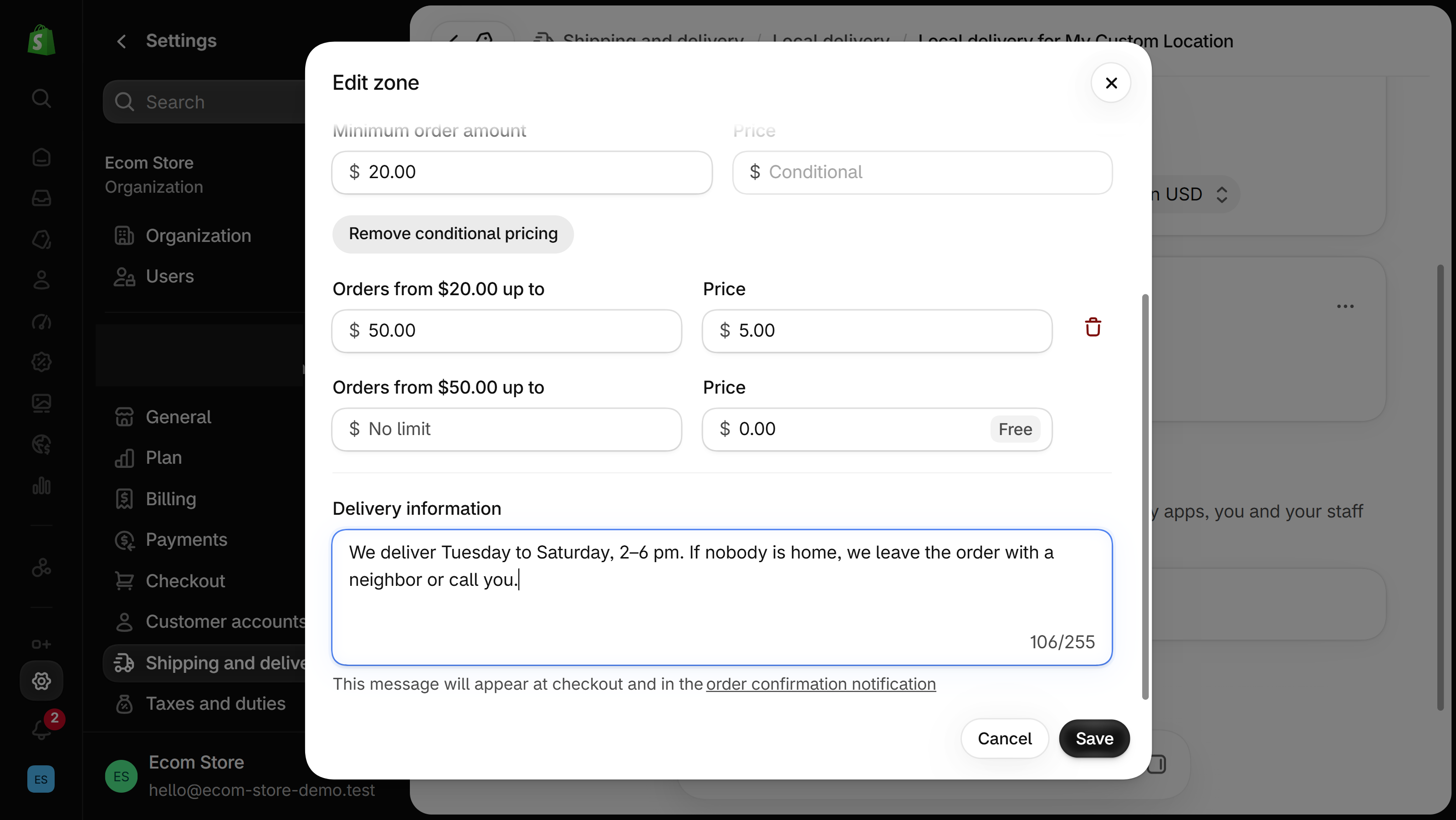Open search from the left rail icon
Screen dimensions: 1456x820
(41, 98)
